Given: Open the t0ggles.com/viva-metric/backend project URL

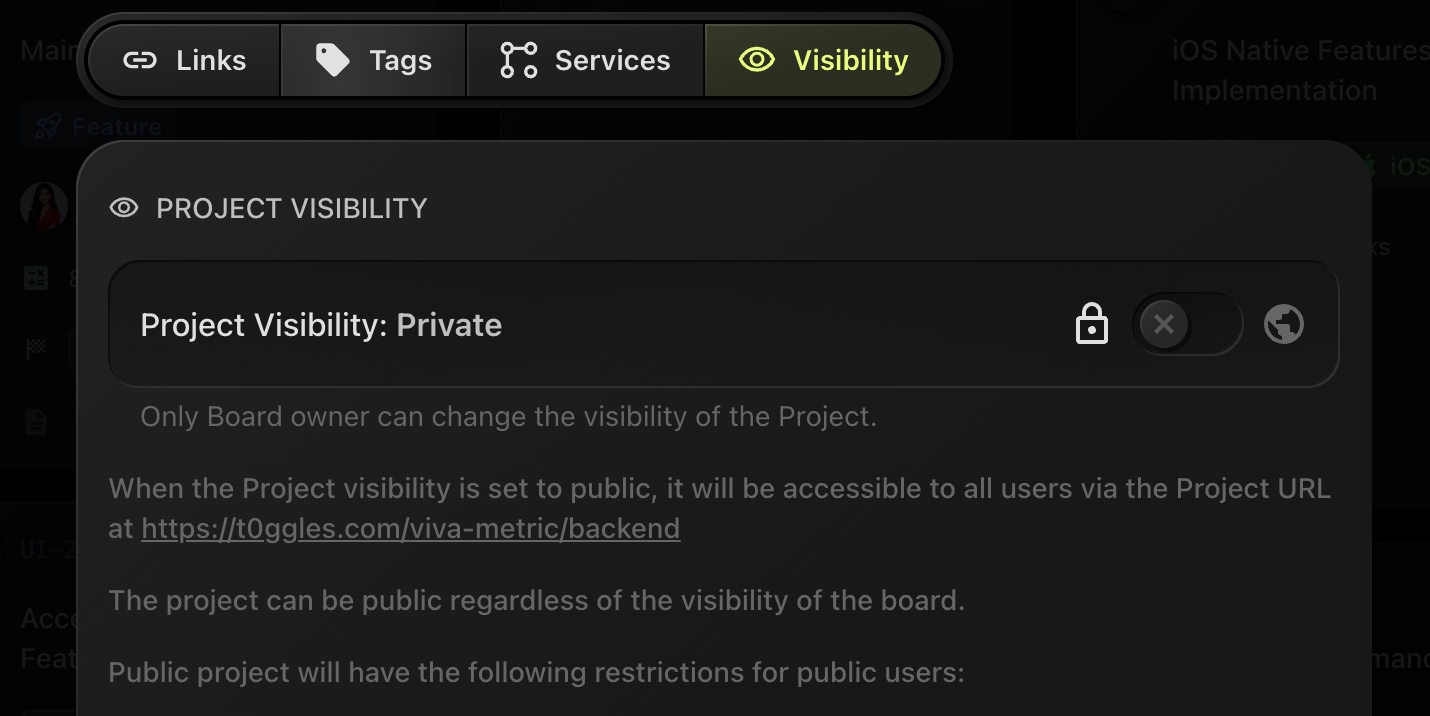Looking at the screenshot, I should pyautogui.click(x=410, y=528).
